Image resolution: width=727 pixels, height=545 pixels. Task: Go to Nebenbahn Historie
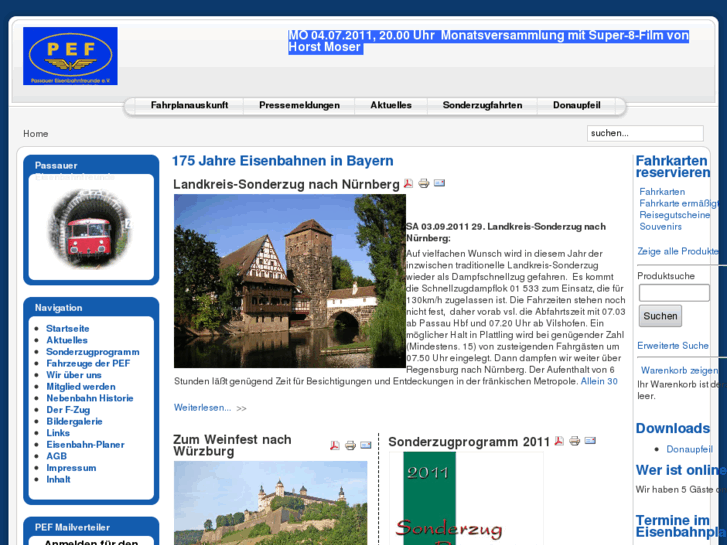[x=90, y=398]
